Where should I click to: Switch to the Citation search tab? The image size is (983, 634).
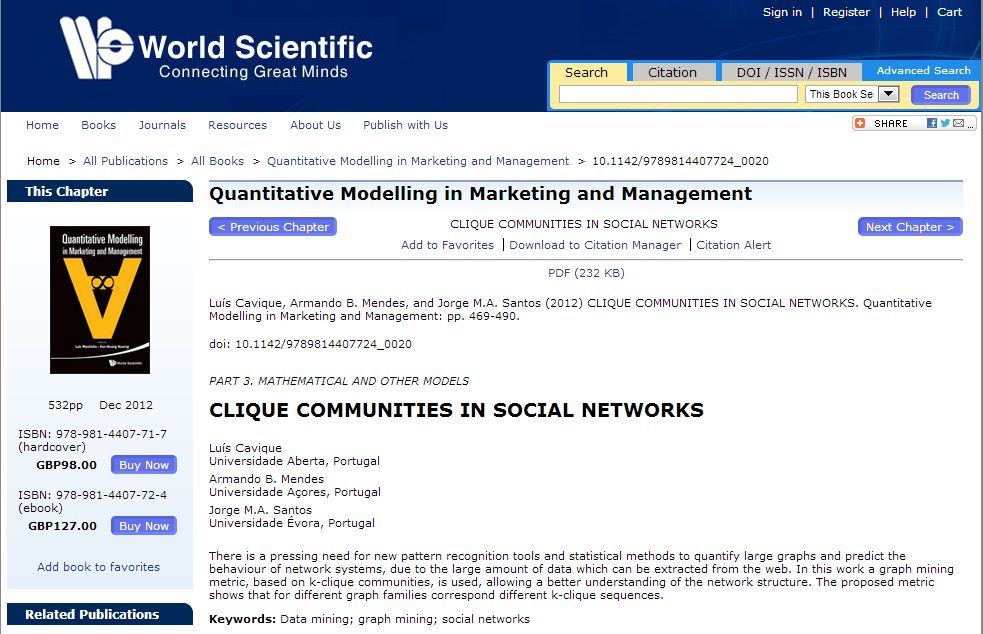(x=672, y=72)
